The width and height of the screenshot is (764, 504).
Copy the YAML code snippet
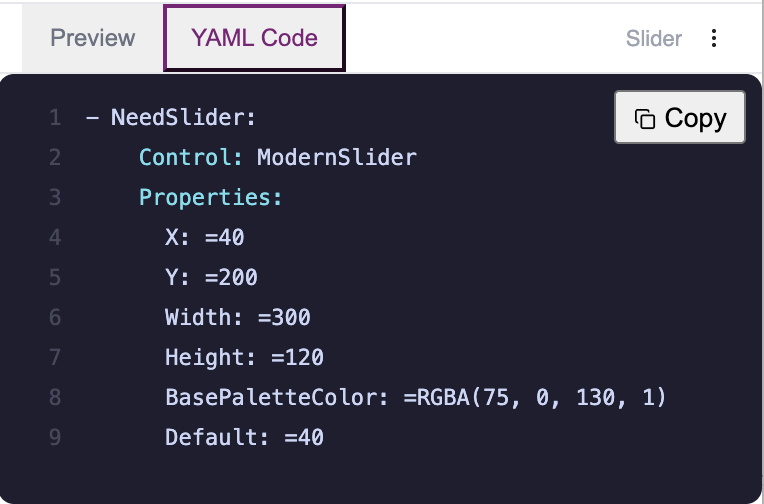pos(680,117)
